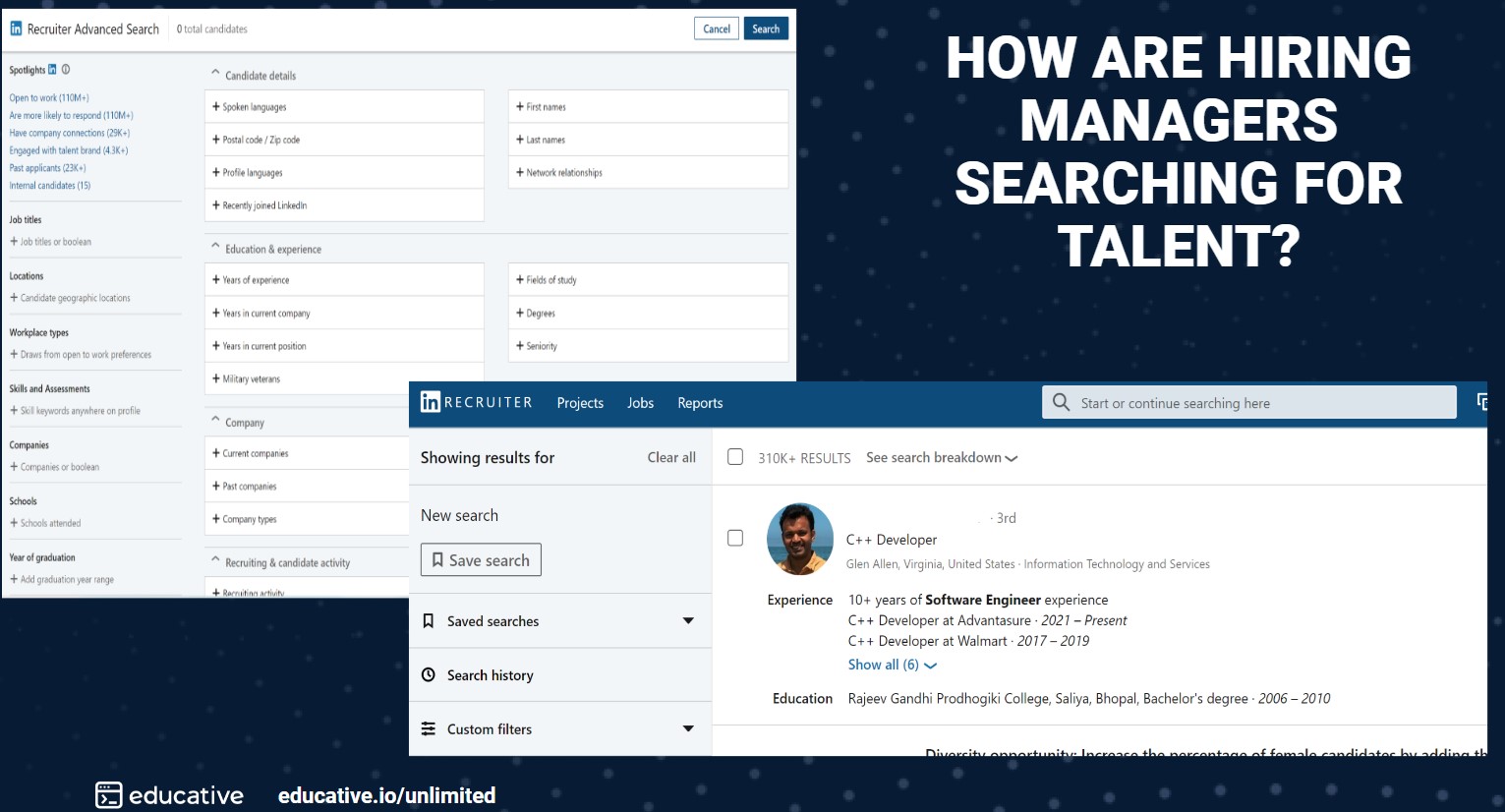Click the bookmark icon on Save search button

click(437, 560)
